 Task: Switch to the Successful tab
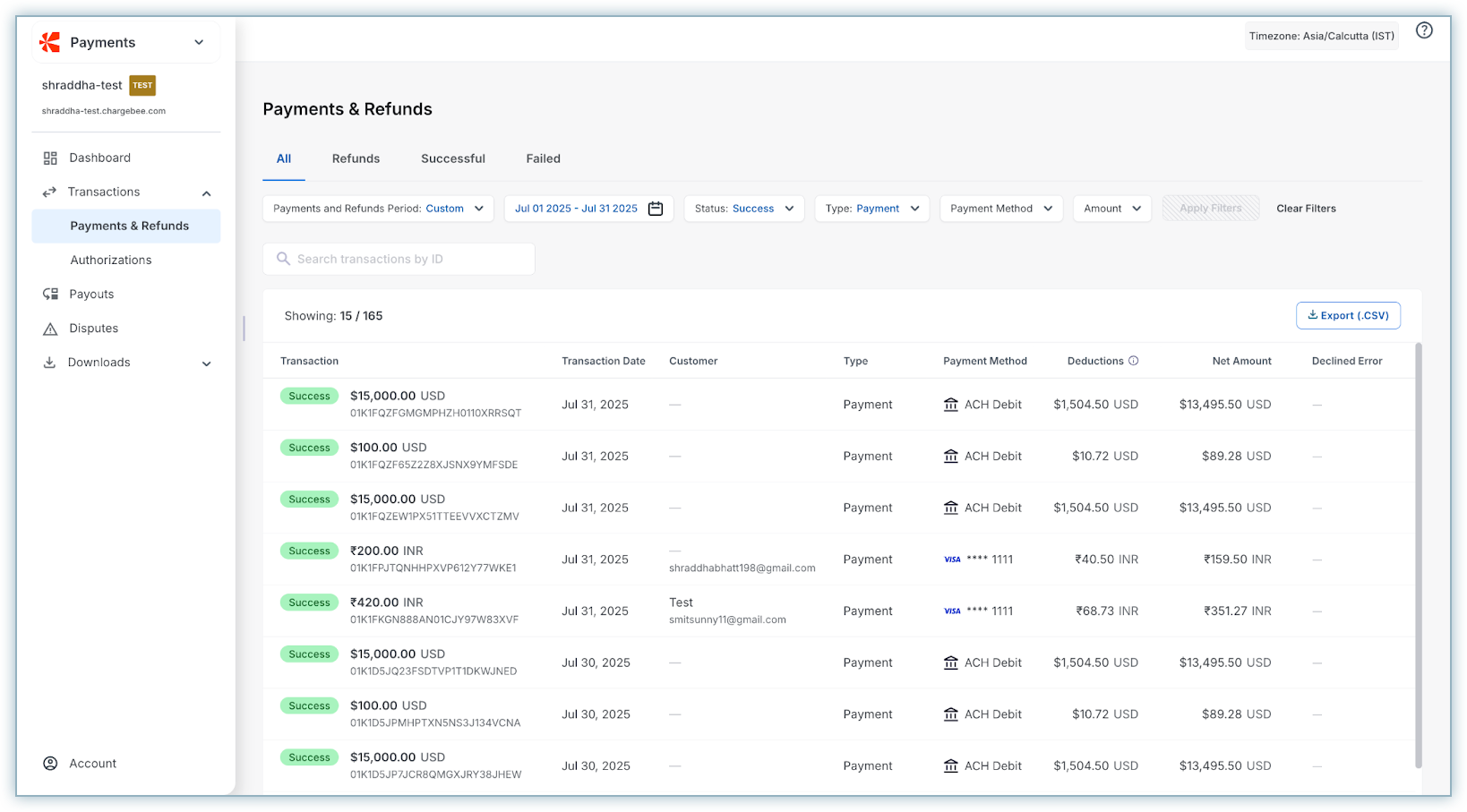(453, 158)
